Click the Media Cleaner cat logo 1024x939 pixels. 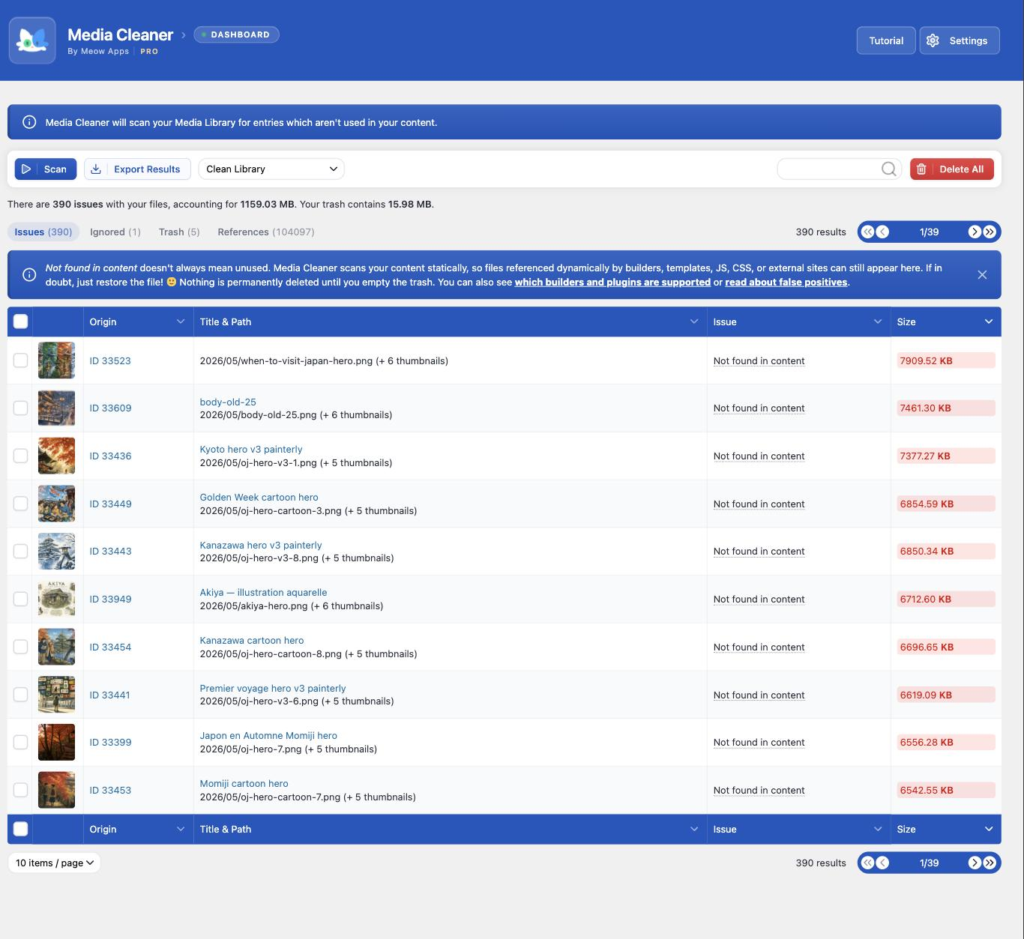(32, 40)
